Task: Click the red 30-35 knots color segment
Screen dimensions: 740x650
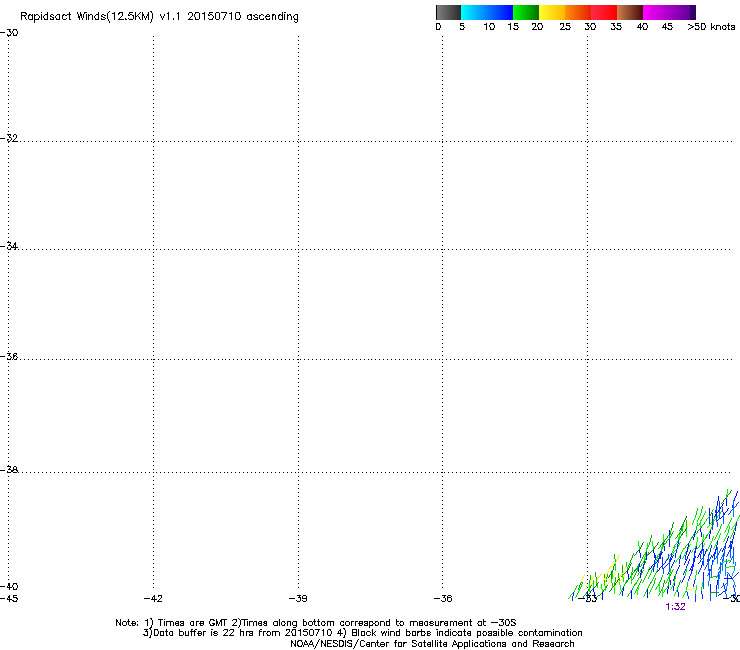Action: click(604, 12)
